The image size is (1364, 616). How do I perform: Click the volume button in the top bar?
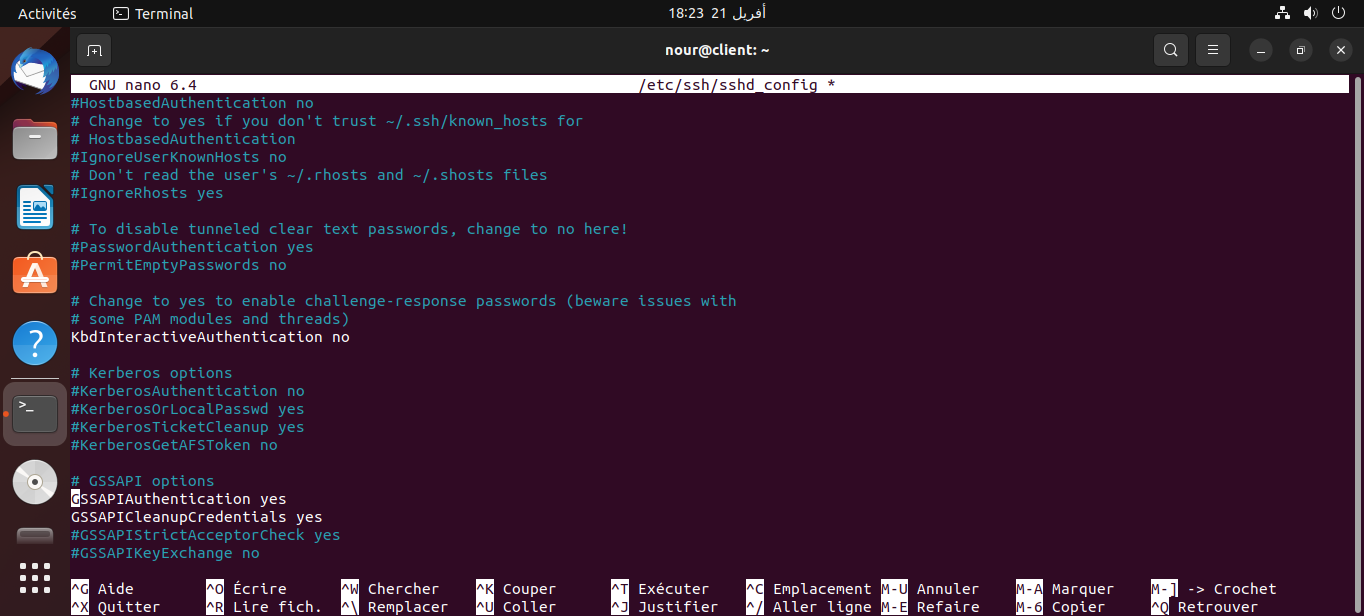point(1309,13)
